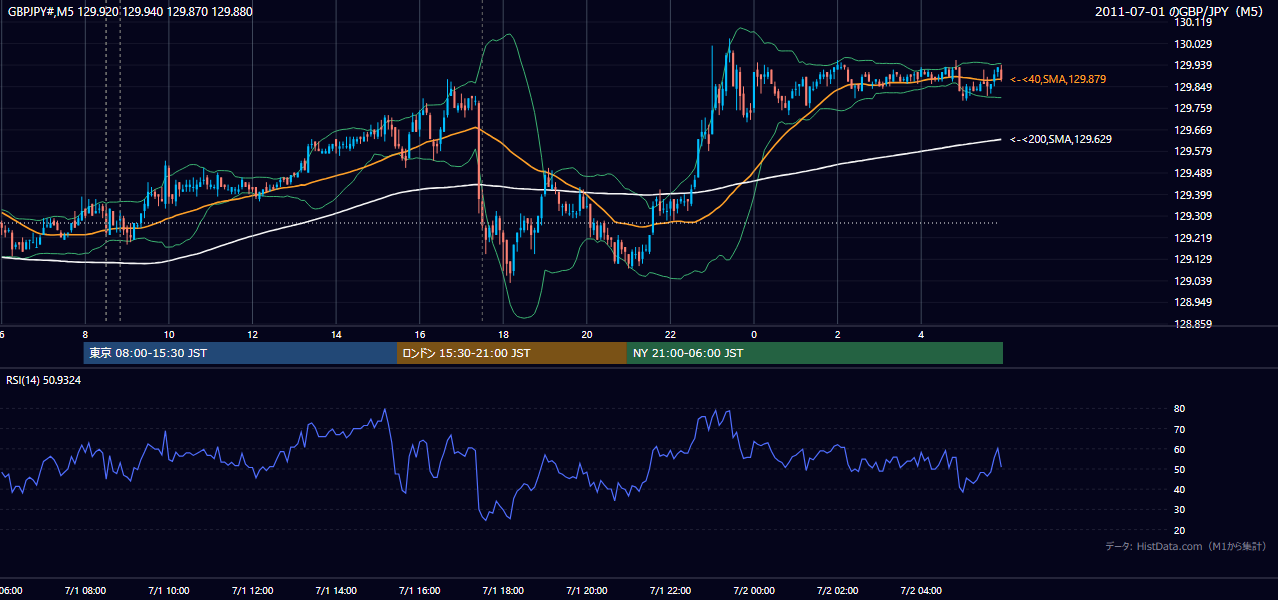Click the 129.489 price axis label
Screen dimensions: 1278x600
click(1193, 173)
